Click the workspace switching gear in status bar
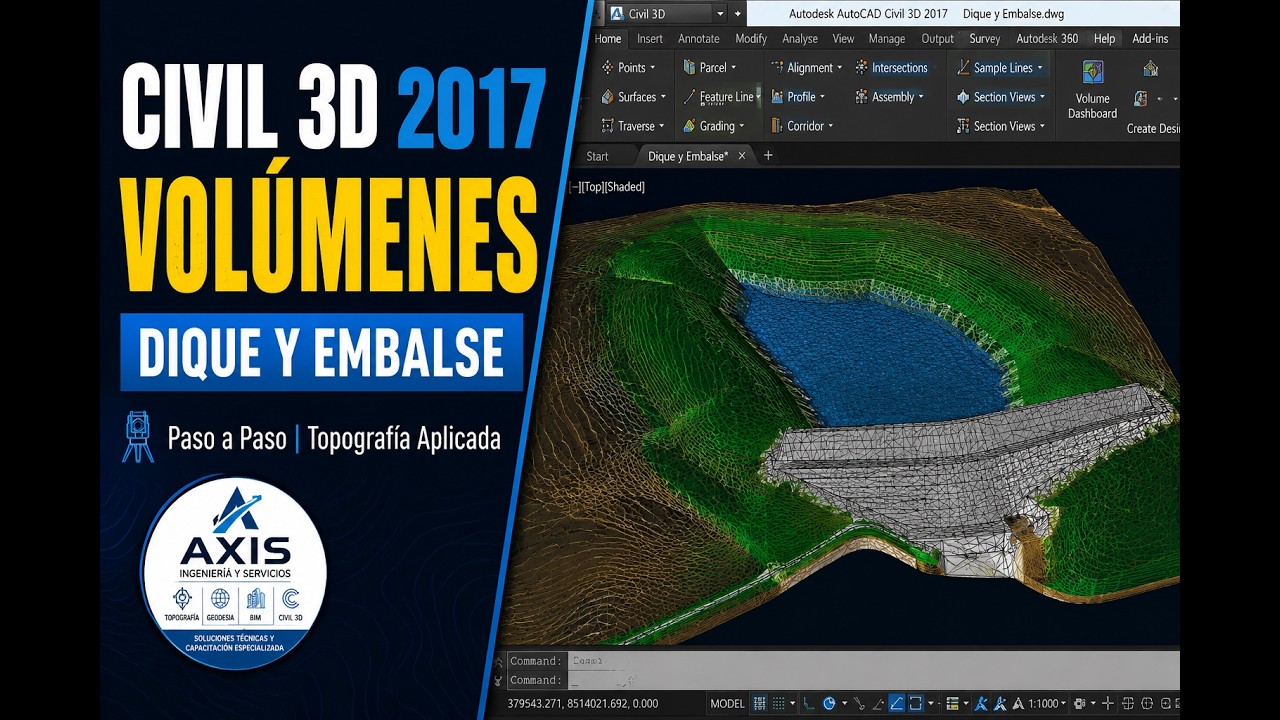This screenshot has width=1280, height=720. pos(1080,704)
